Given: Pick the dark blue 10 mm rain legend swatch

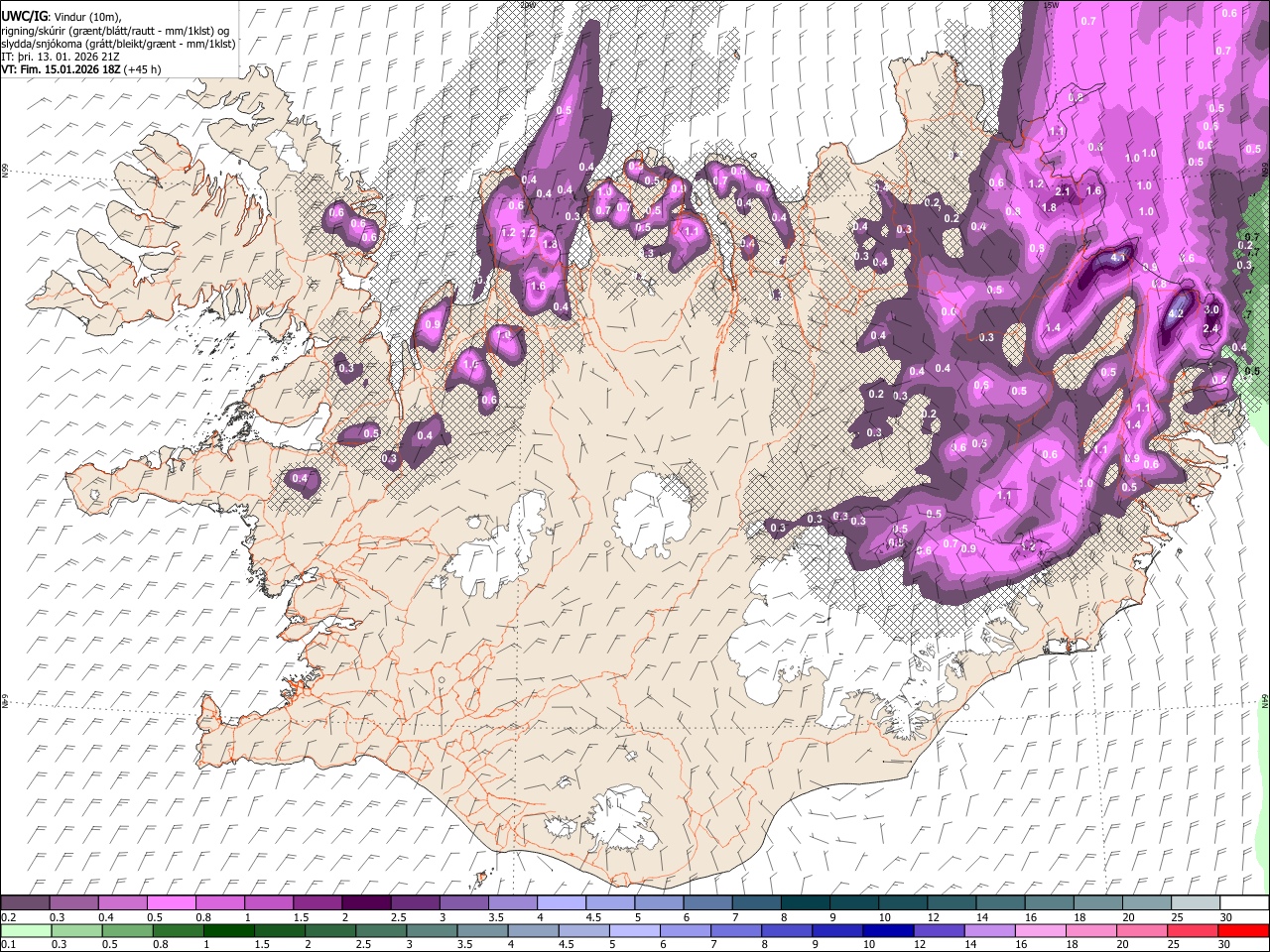Looking at the screenshot, I should pos(886,930).
